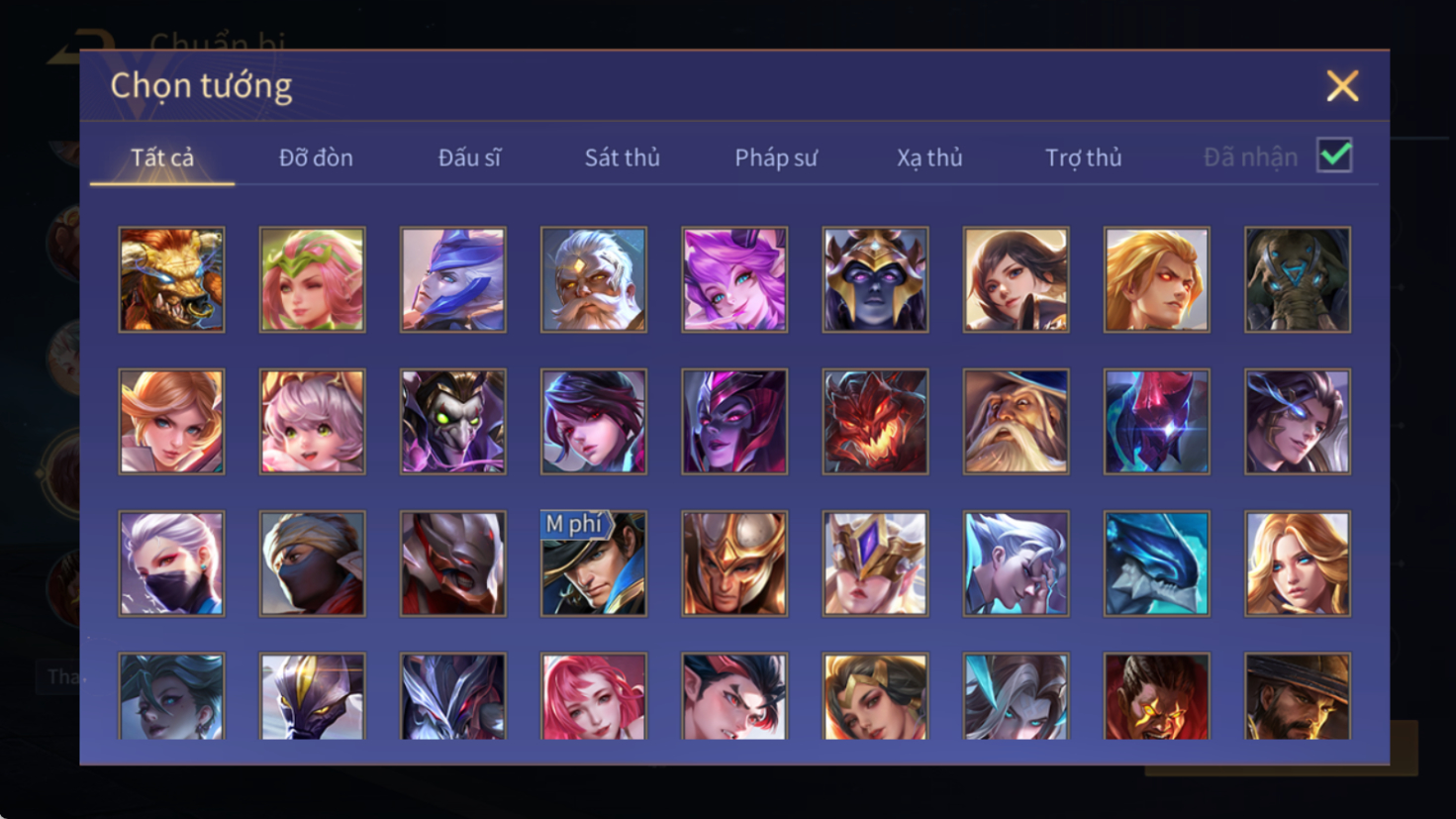
Task: Select the blue shark creature hero
Action: [1156, 563]
